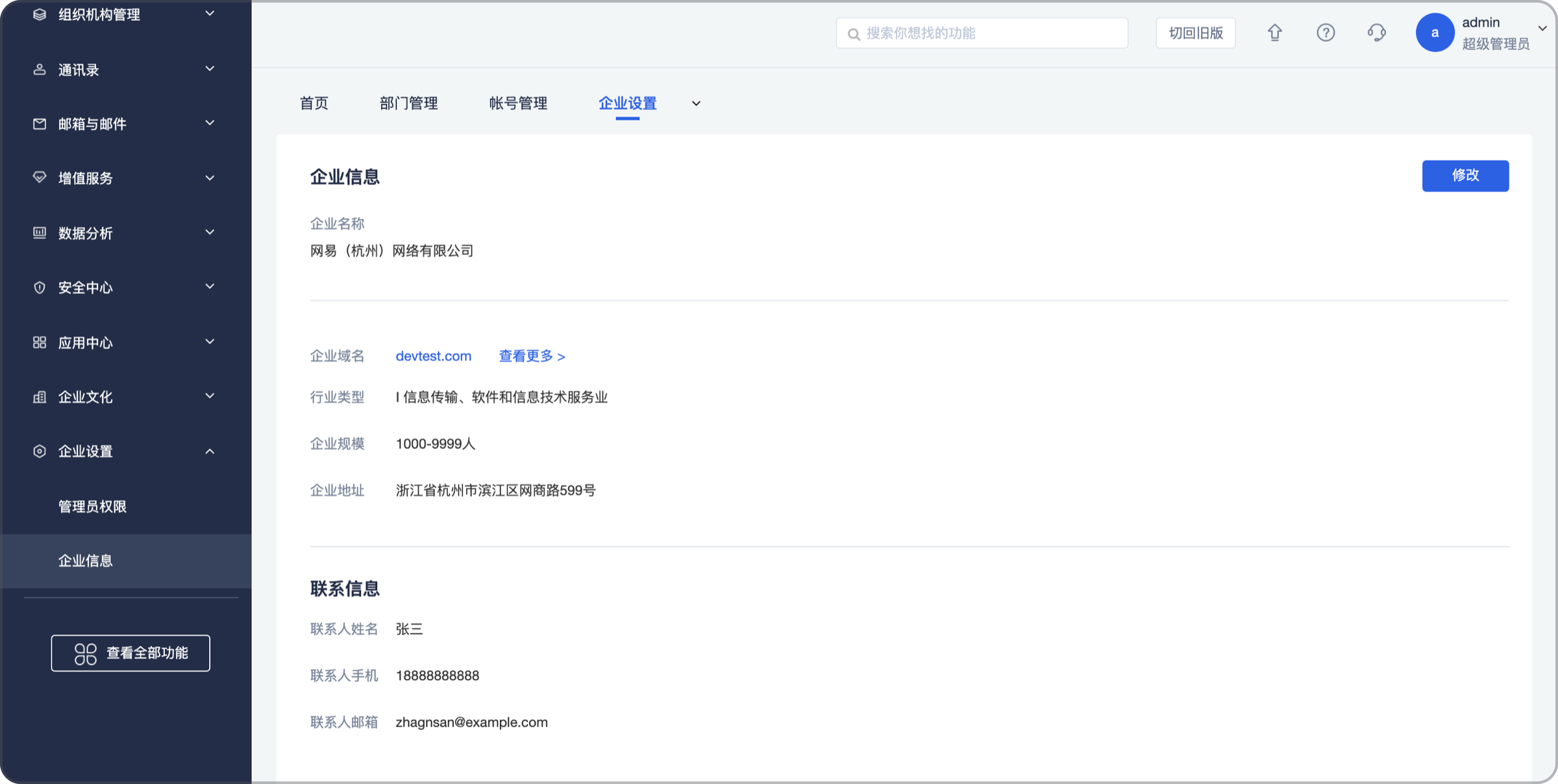Expand the 组织机构管理 sidebar menu
The height and width of the screenshot is (784, 1558).
click(x=210, y=14)
